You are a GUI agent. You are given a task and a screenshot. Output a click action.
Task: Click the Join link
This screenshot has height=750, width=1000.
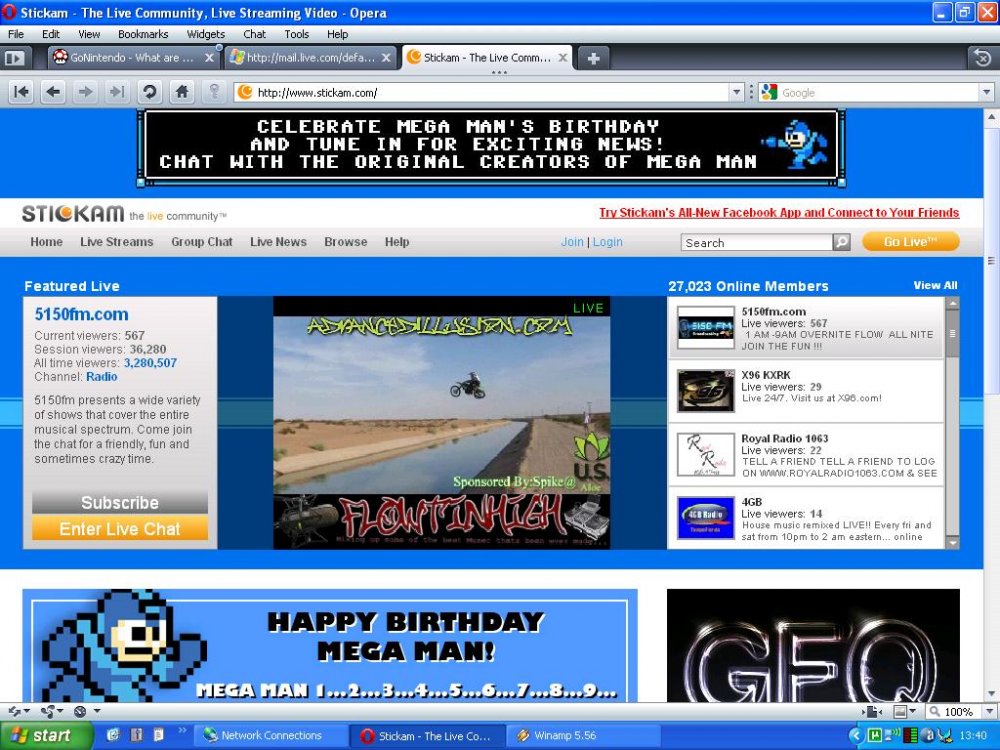pyautogui.click(x=572, y=242)
